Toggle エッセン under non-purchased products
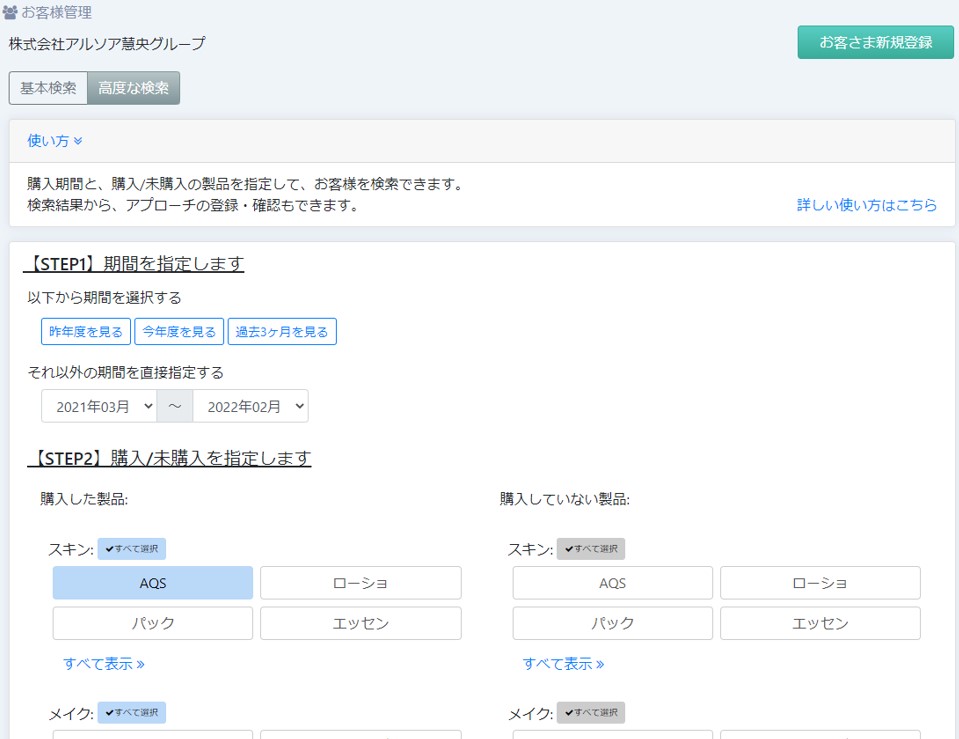 [820, 624]
